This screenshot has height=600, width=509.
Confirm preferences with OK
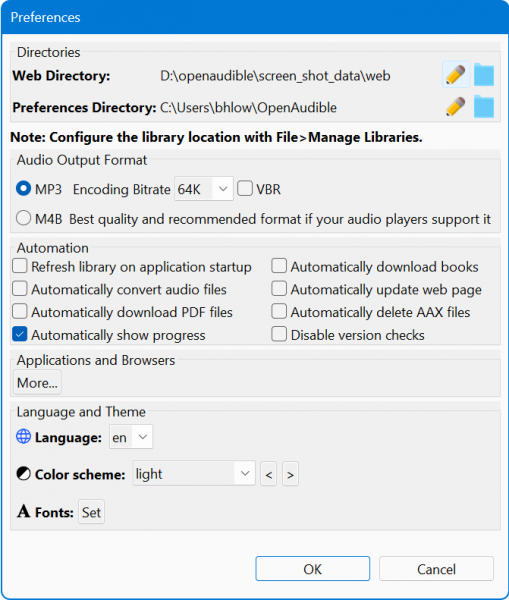tap(313, 569)
